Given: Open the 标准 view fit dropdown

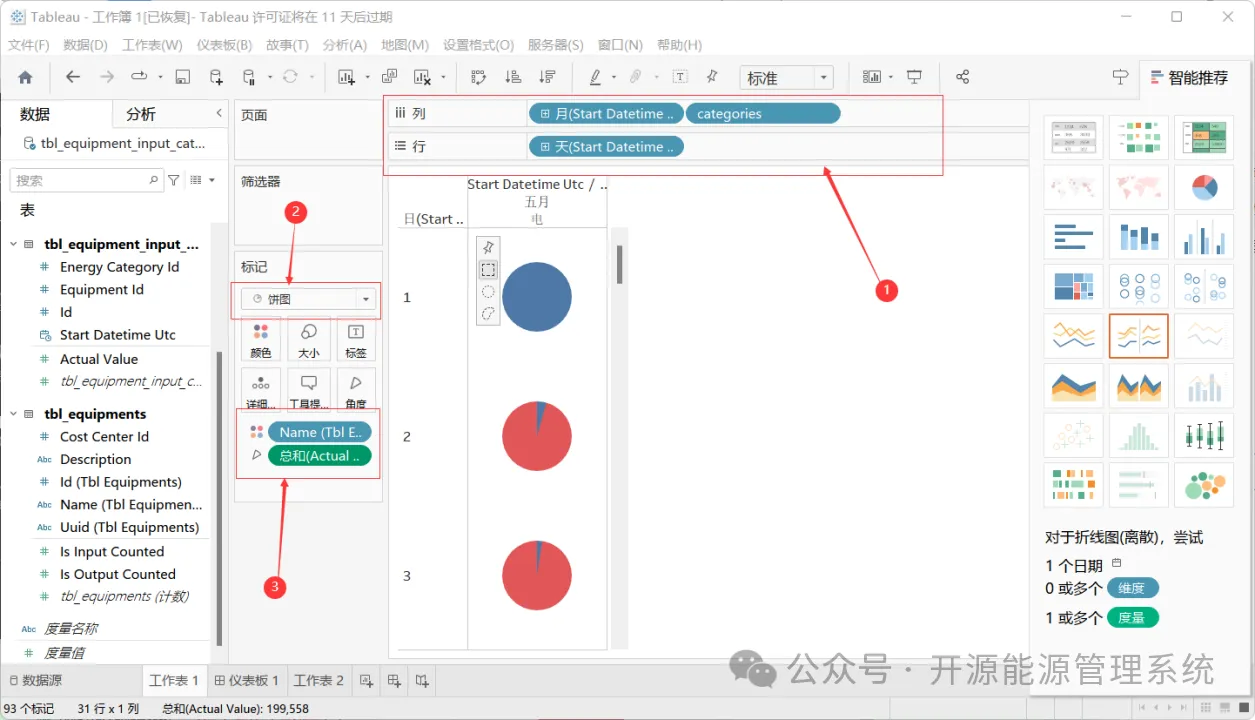Looking at the screenshot, I should point(787,78).
